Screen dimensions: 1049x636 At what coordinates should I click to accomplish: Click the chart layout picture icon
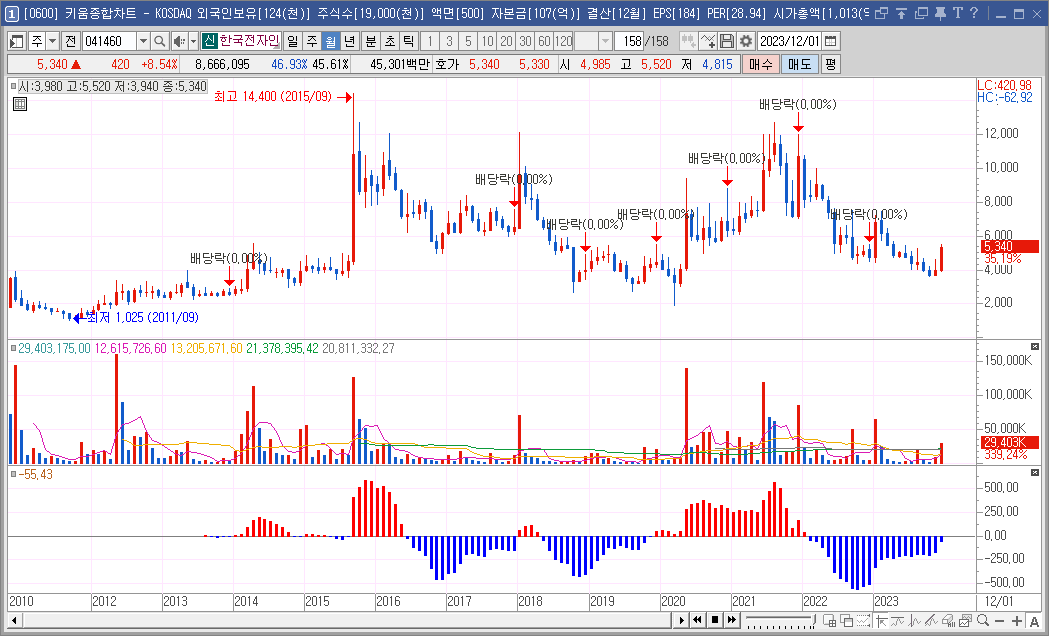pyautogui.click(x=965, y=621)
